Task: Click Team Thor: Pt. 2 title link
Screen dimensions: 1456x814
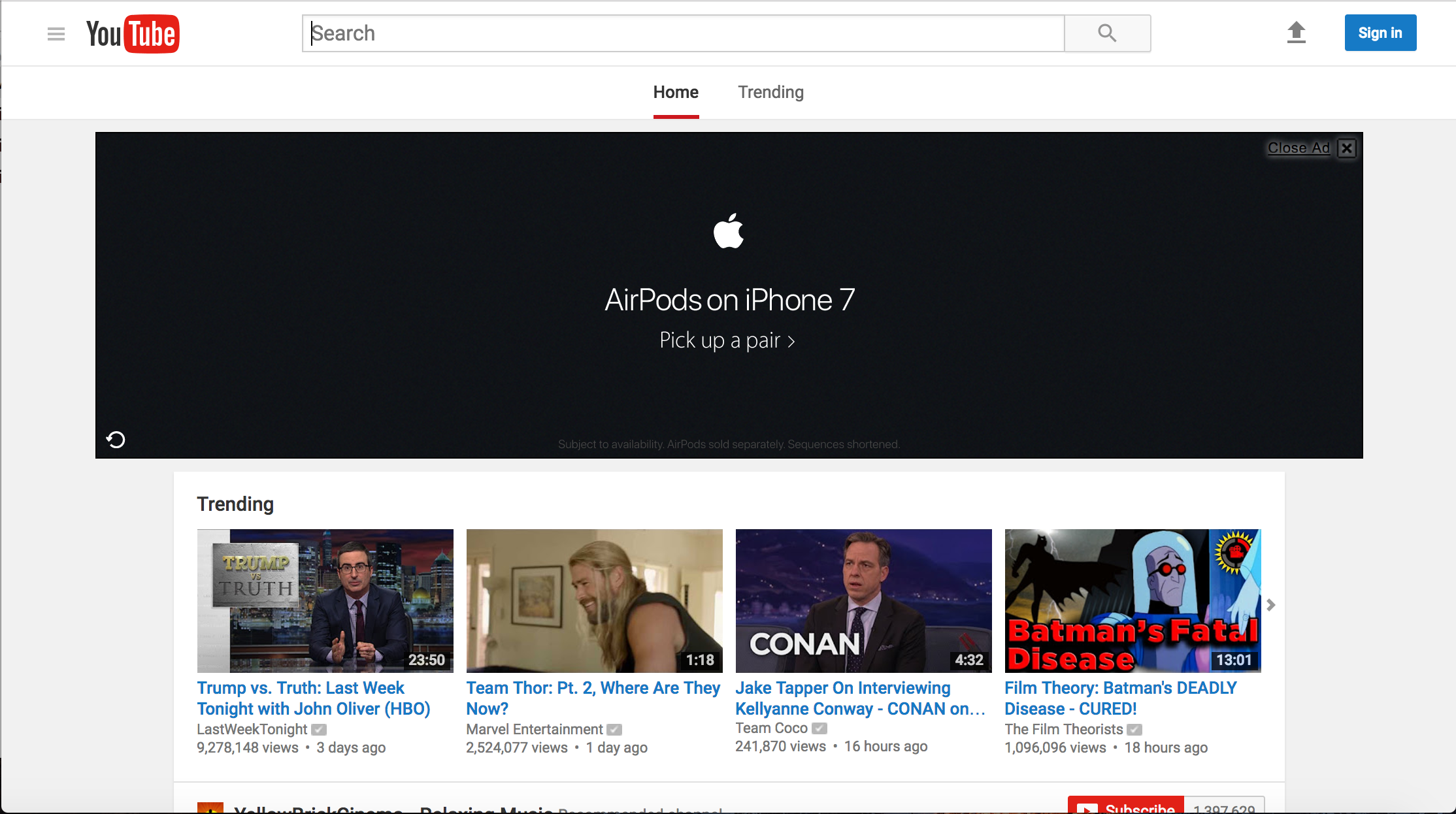Action: coord(593,698)
